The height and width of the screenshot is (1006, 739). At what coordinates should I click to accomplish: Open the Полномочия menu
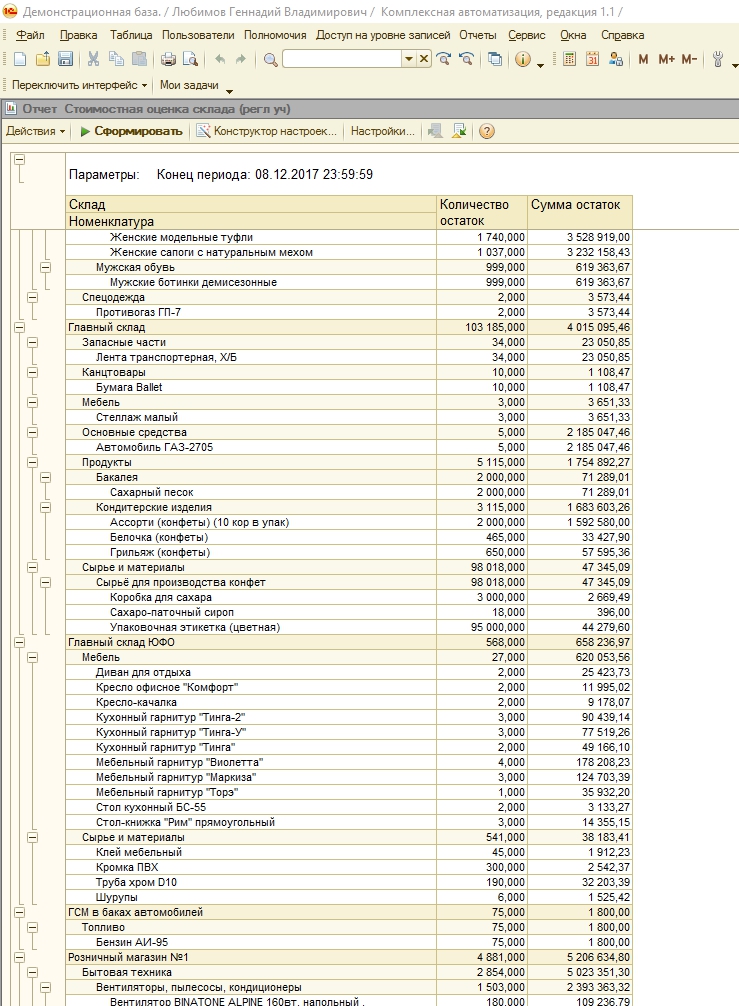[x=275, y=35]
